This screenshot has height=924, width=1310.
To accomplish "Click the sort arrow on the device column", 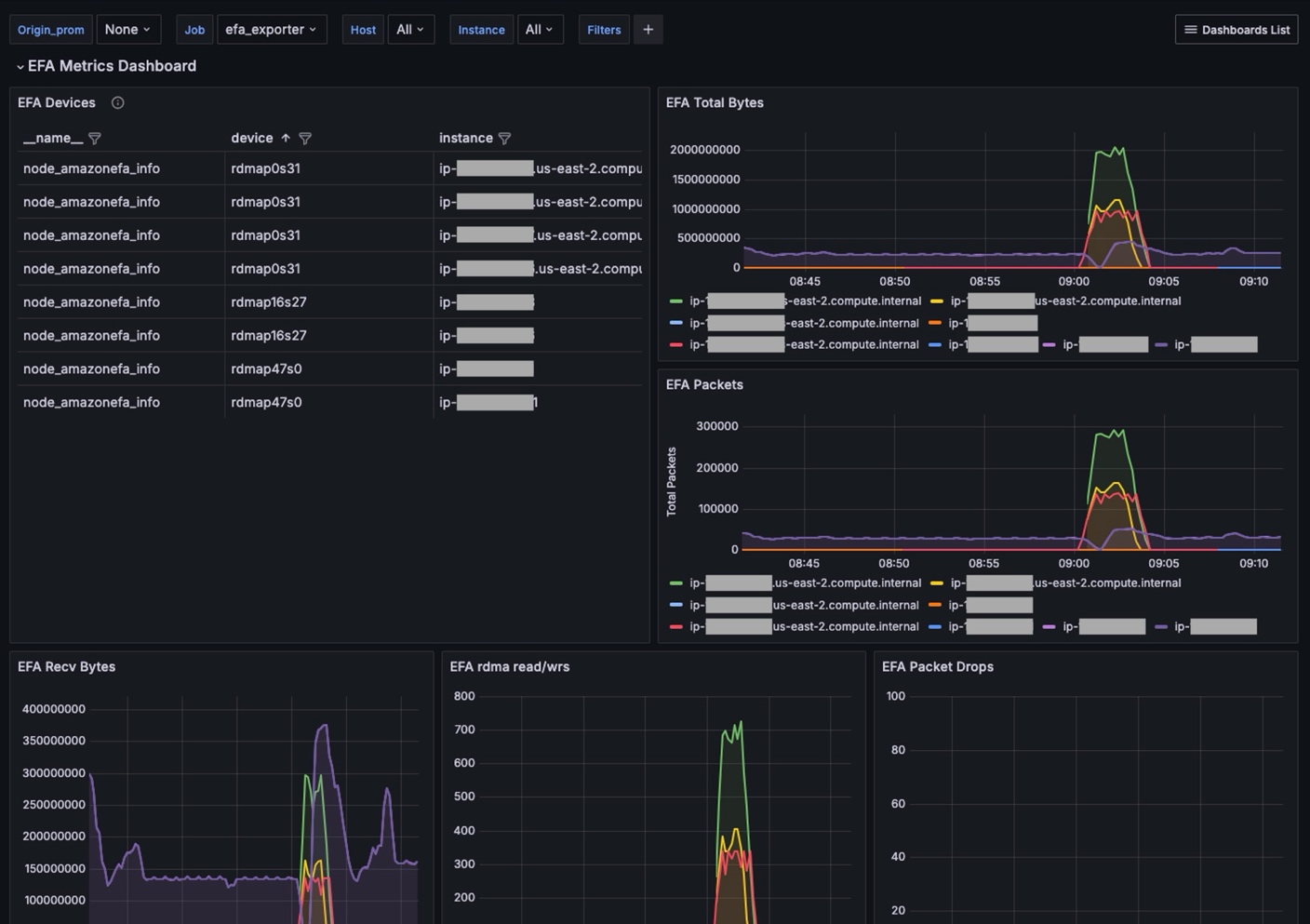I will (x=286, y=138).
